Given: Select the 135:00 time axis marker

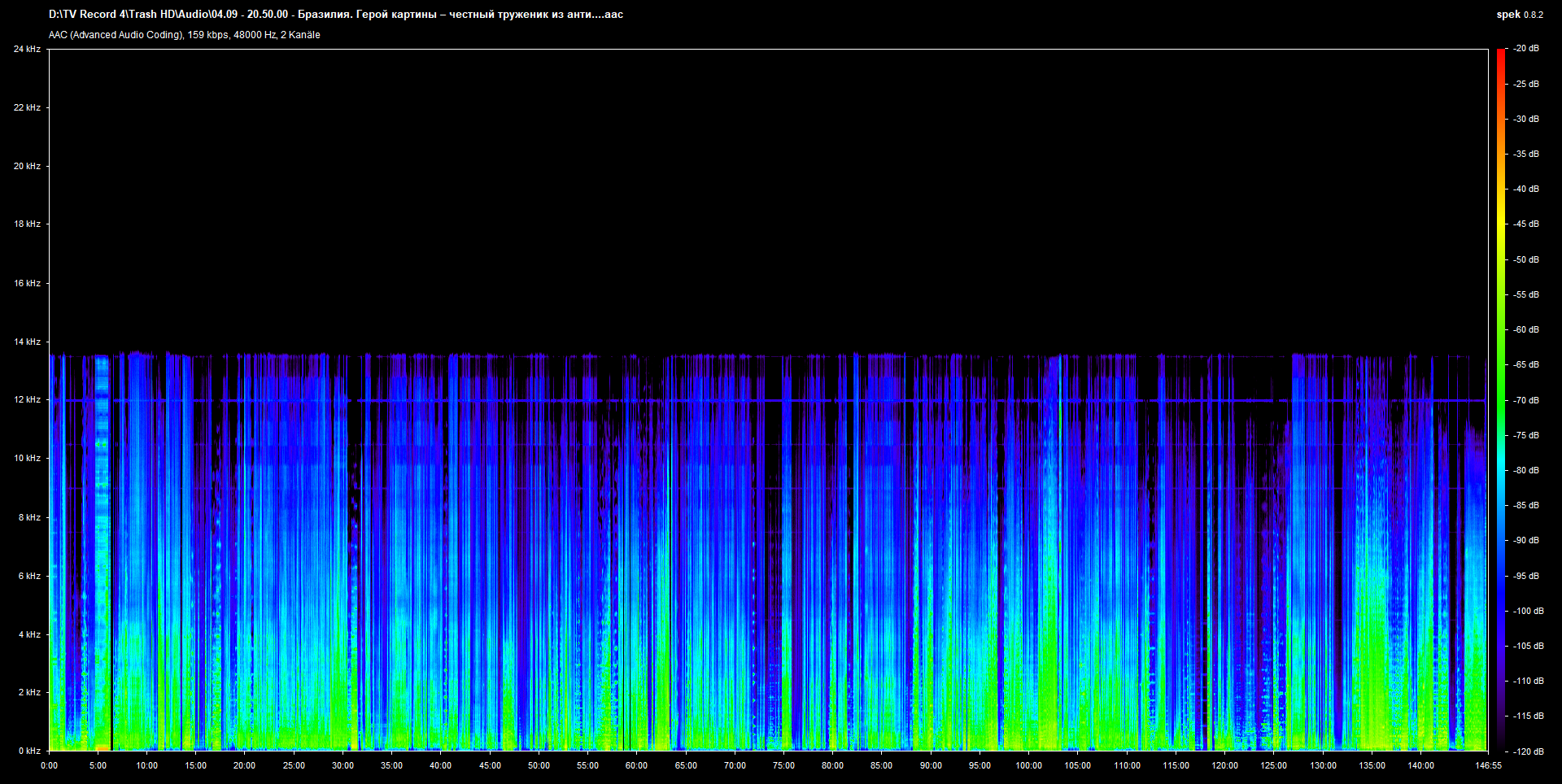Looking at the screenshot, I should pos(1372,765).
